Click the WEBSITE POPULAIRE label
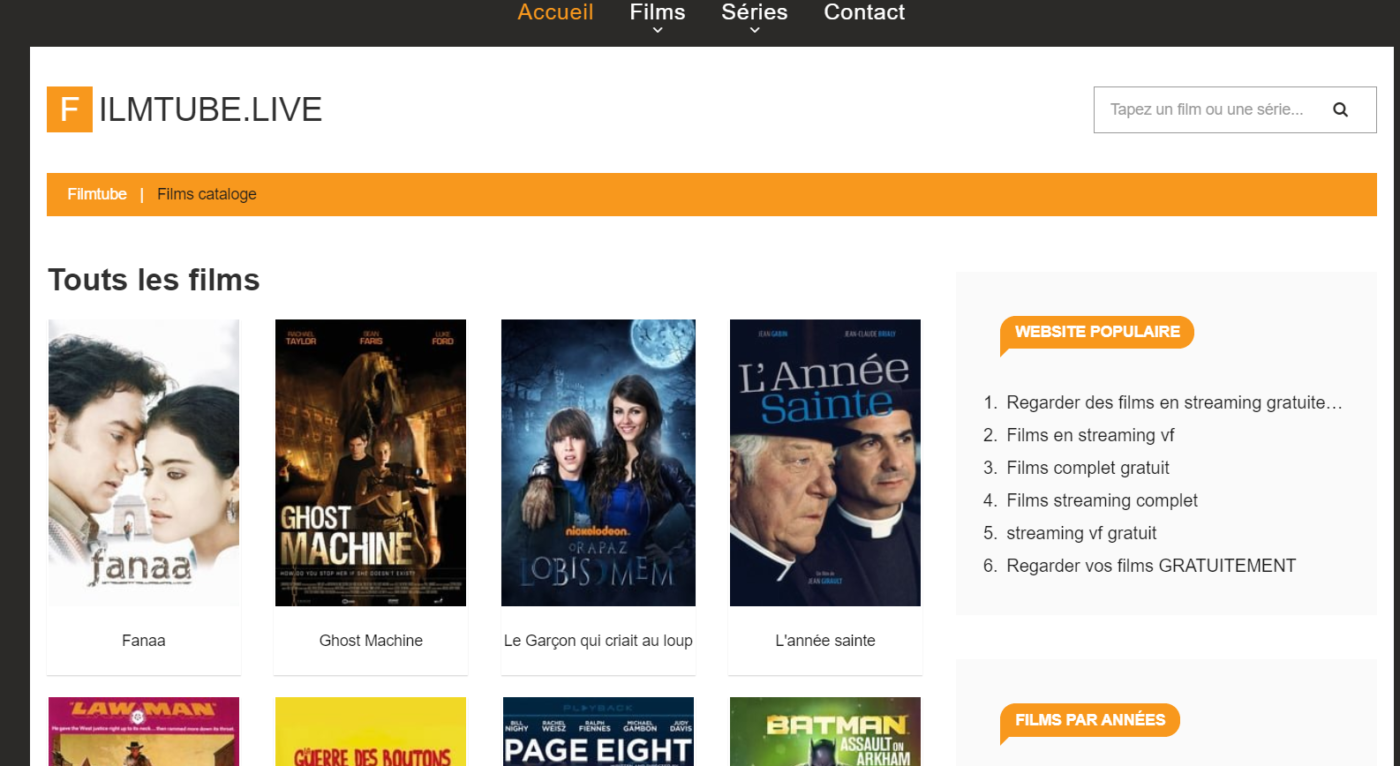Viewport: 1400px width, 766px height. pyautogui.click(x=1097, y=332)
